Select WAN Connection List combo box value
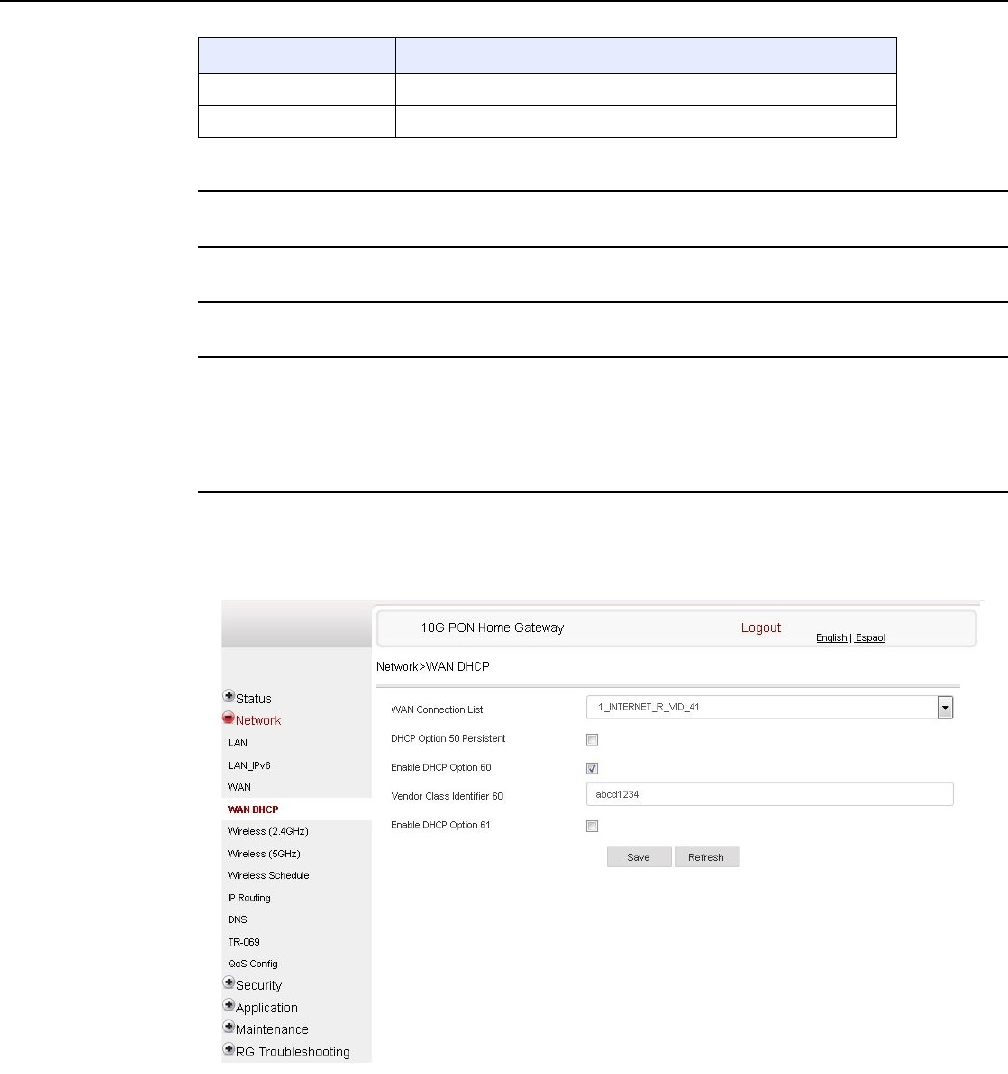 coord(769,708)
